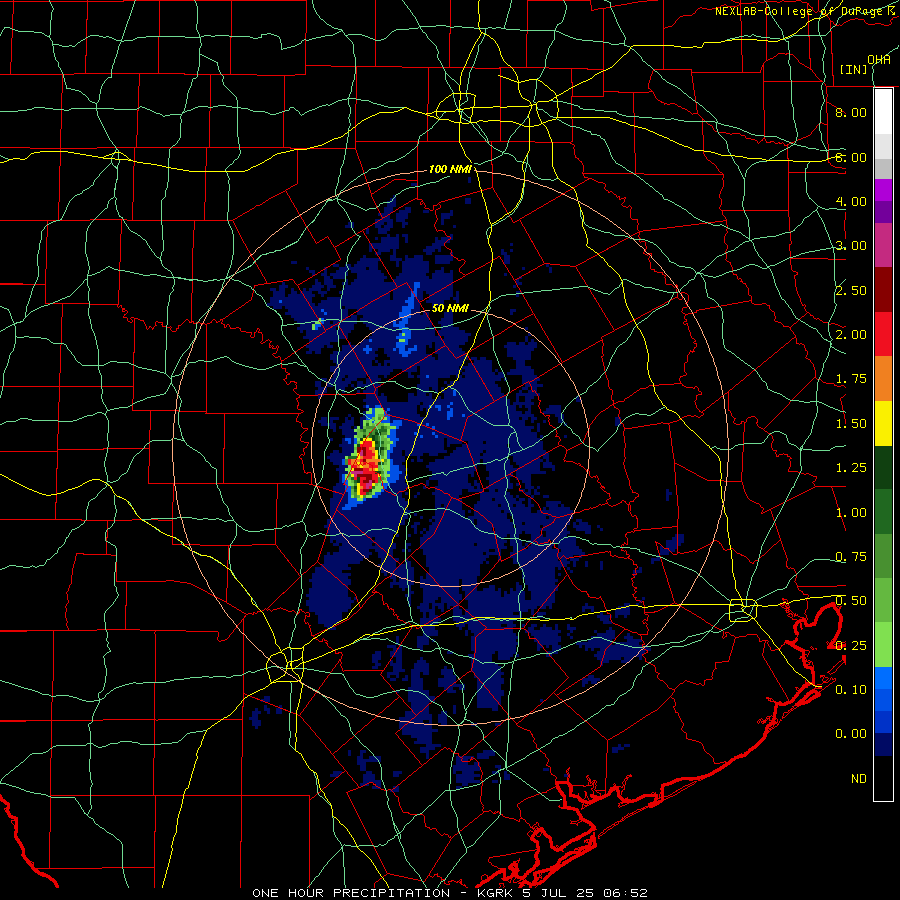Viewport: 900px width, 900px height.
Task: Click the "[IN]" units label
Action: click(854, 69)
